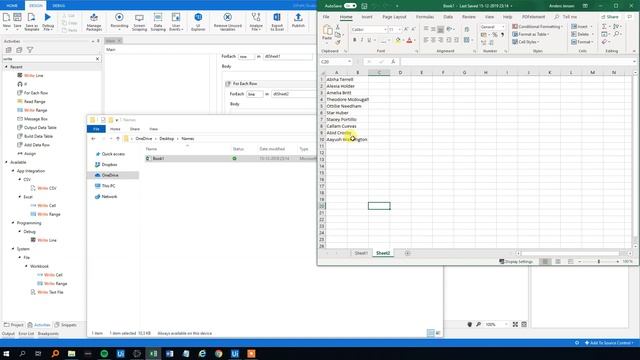This screenshot has width=640, height=360.
Task: Open the Excel Name Box dropdown
Action: pyautogui.click(x=349, y=62)
